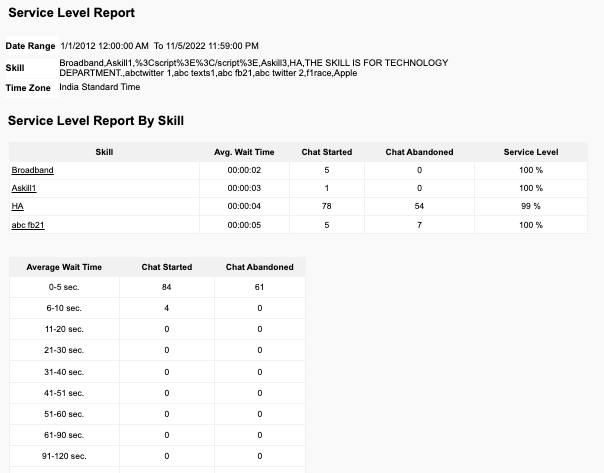Click the Avg. Wait Time column header
This screenshot has height=473, width=604.
(x=244, y=152)
